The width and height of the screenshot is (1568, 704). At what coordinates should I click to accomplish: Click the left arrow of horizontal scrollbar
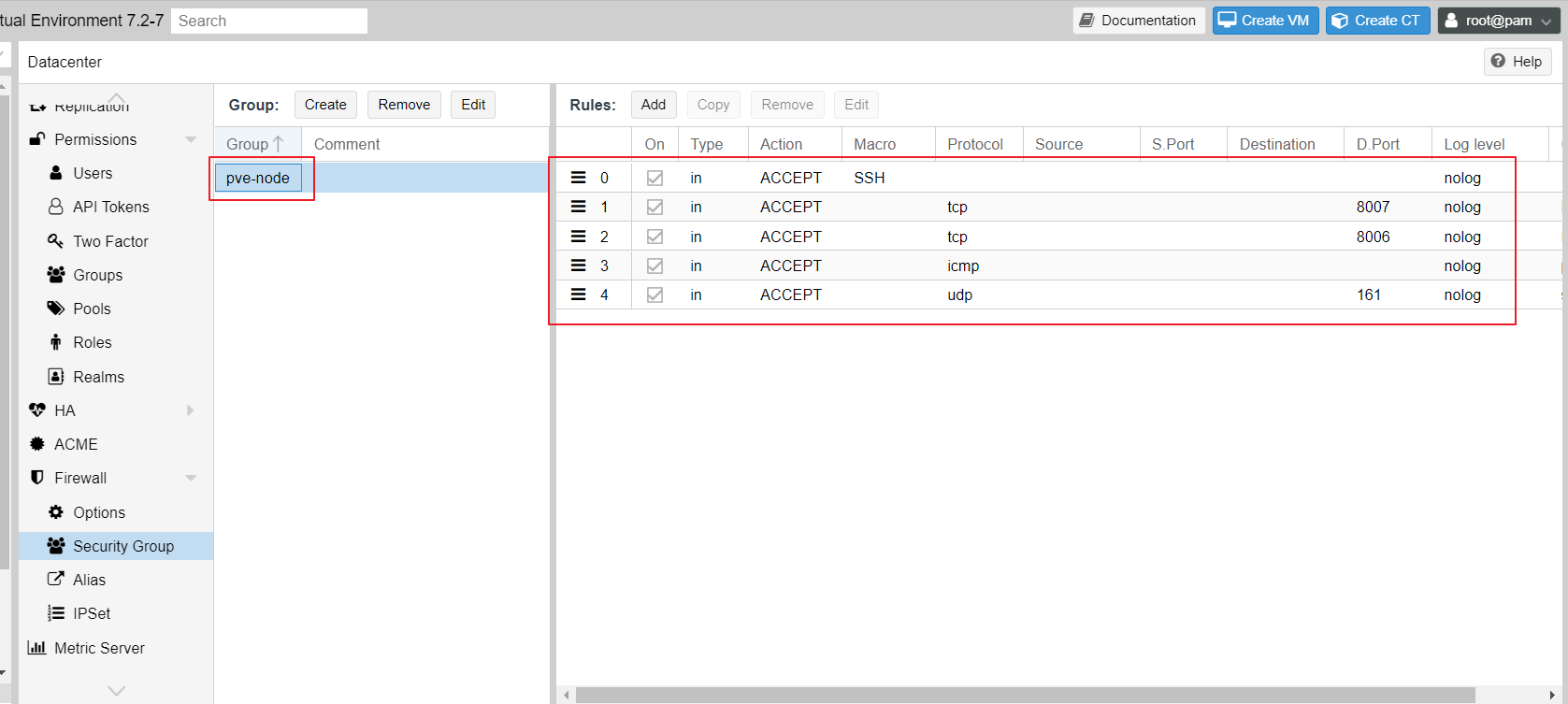tap(566, 696)
